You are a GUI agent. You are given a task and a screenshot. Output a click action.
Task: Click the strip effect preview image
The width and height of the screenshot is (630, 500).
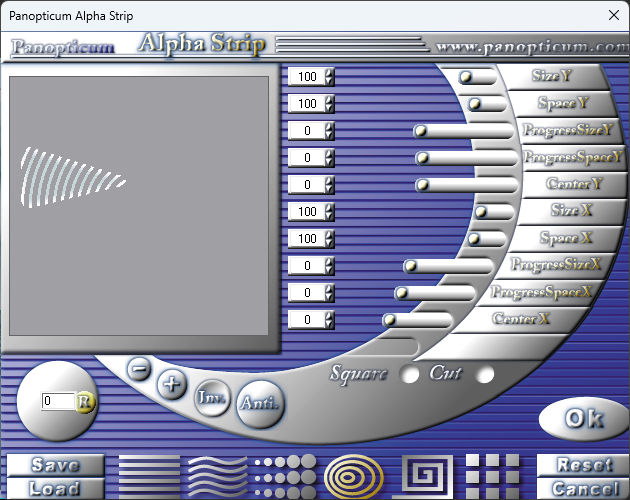point(139,206)
